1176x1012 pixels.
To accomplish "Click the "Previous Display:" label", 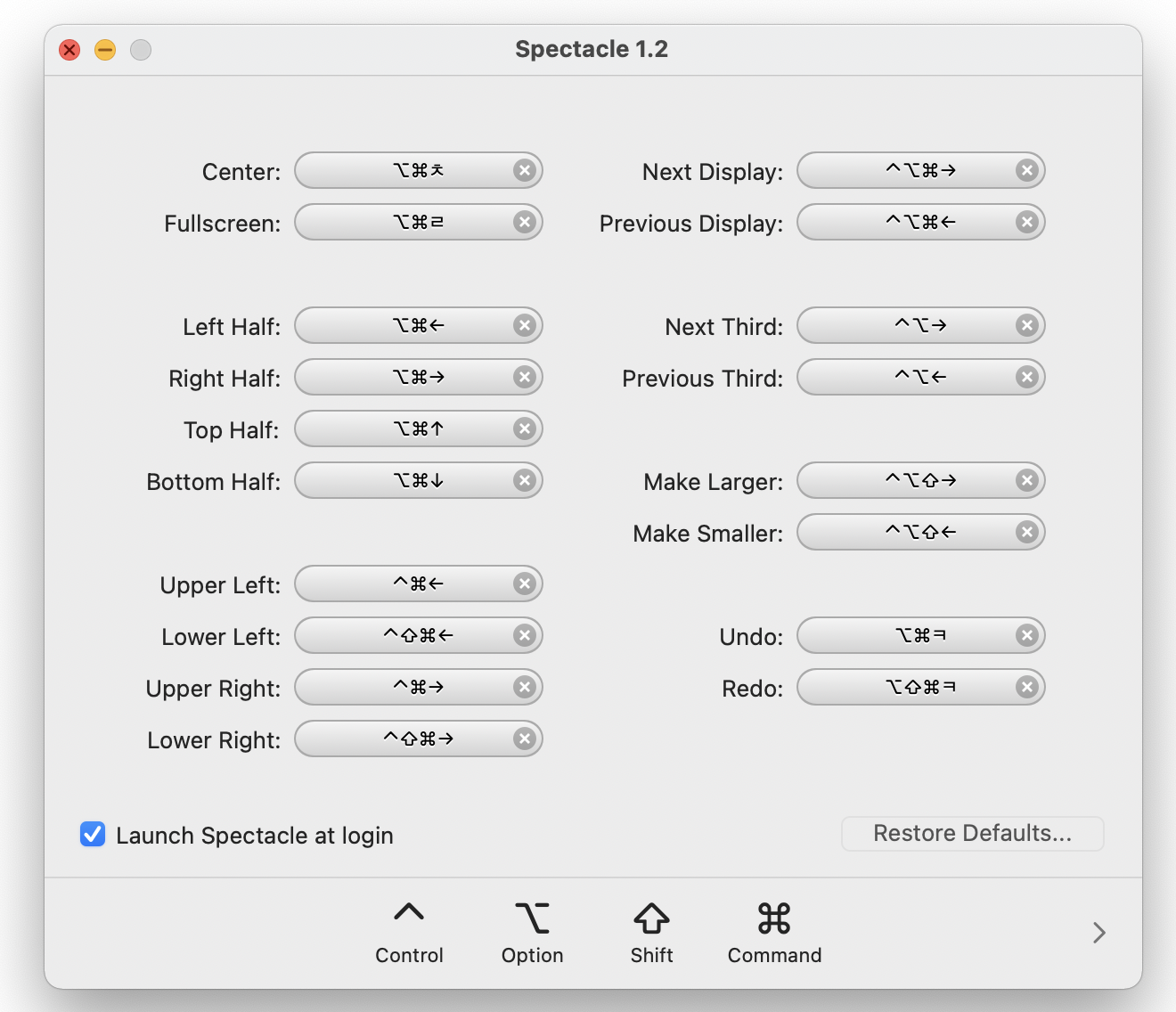I will [x=691, y=224].
